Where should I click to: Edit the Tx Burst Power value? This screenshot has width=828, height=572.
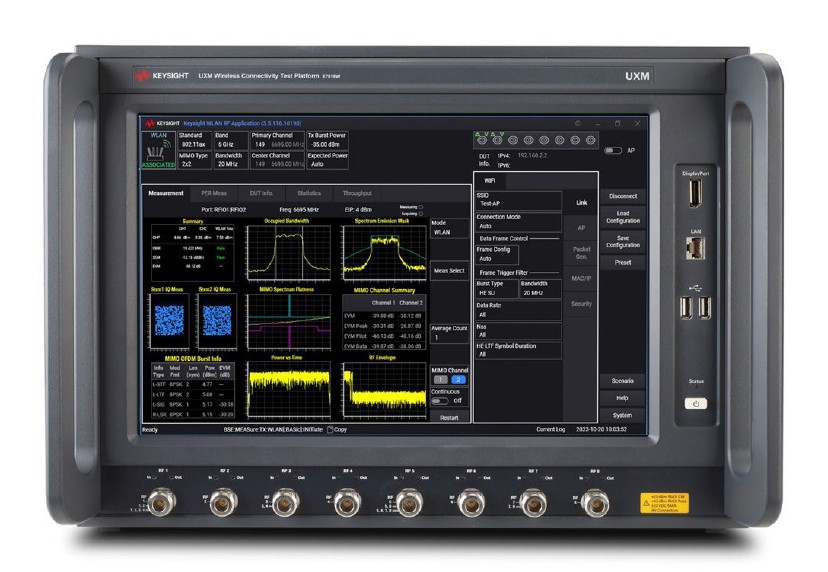(x=327, y=140)
